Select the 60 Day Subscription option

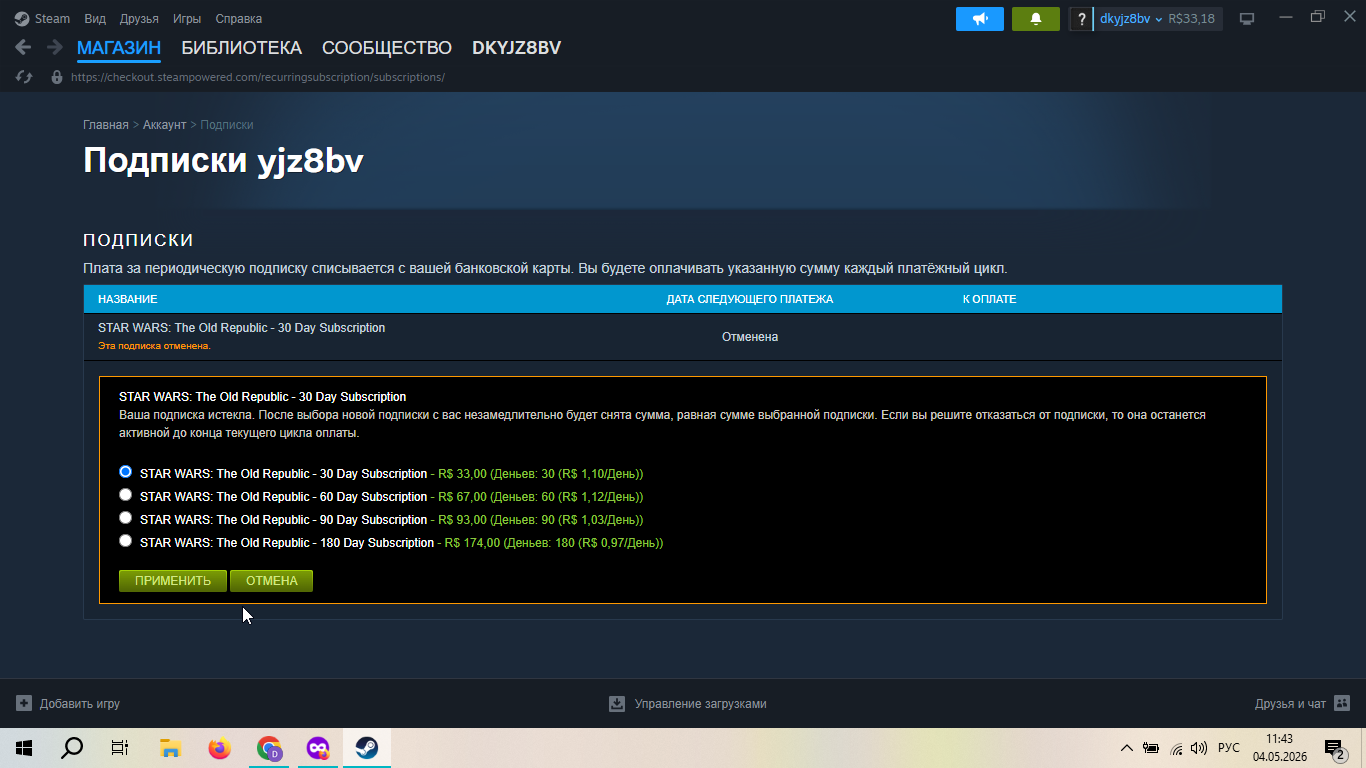click(x=125, y=495)
